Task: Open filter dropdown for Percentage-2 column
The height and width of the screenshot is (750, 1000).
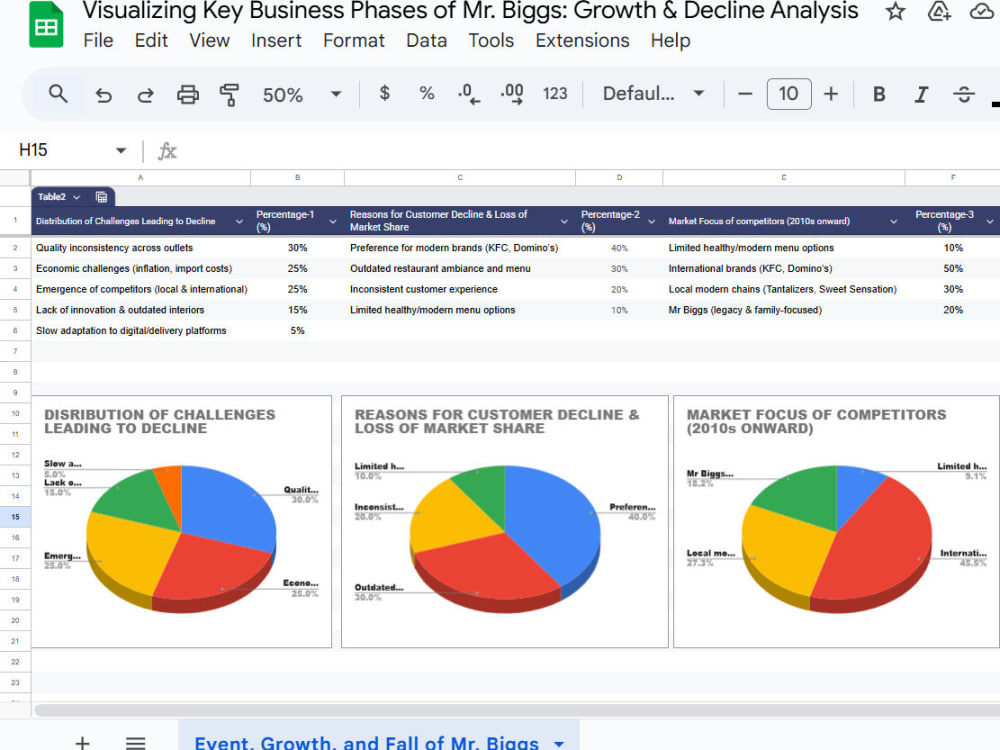Action: pyautogui.click(x=652, y=221)
